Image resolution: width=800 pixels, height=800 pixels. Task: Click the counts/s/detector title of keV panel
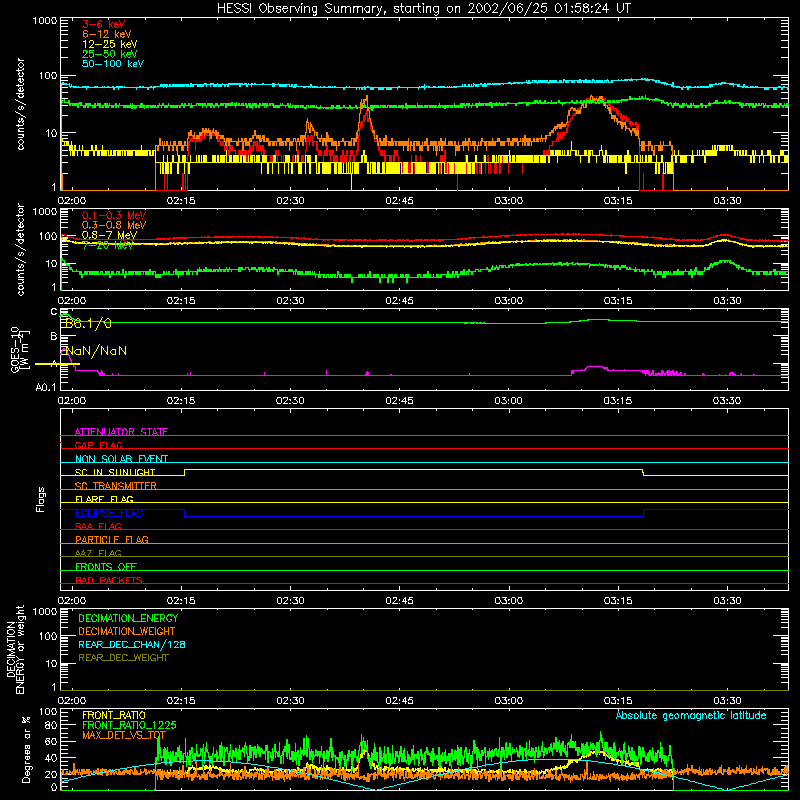(x=20, y=104)
